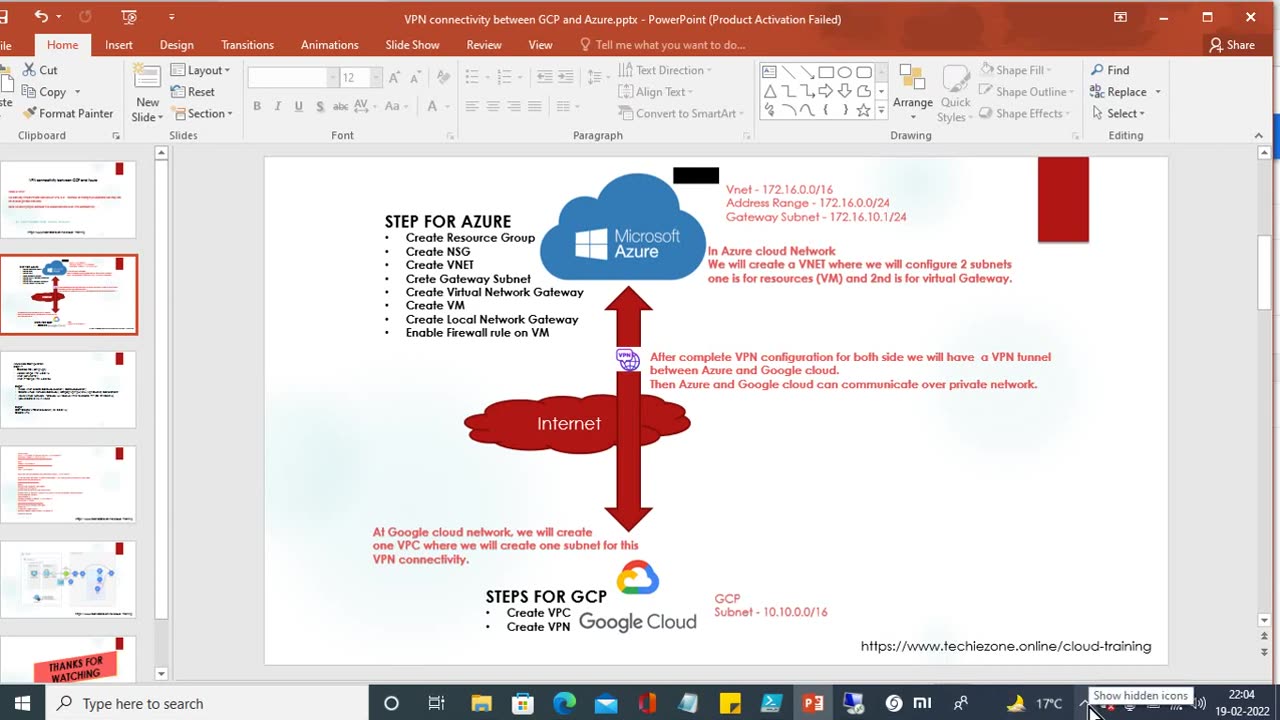The height and width of the screenshot is (720, 1280).
Task: Choose the Down Arrow shape
Action: [x=845, y=91]
